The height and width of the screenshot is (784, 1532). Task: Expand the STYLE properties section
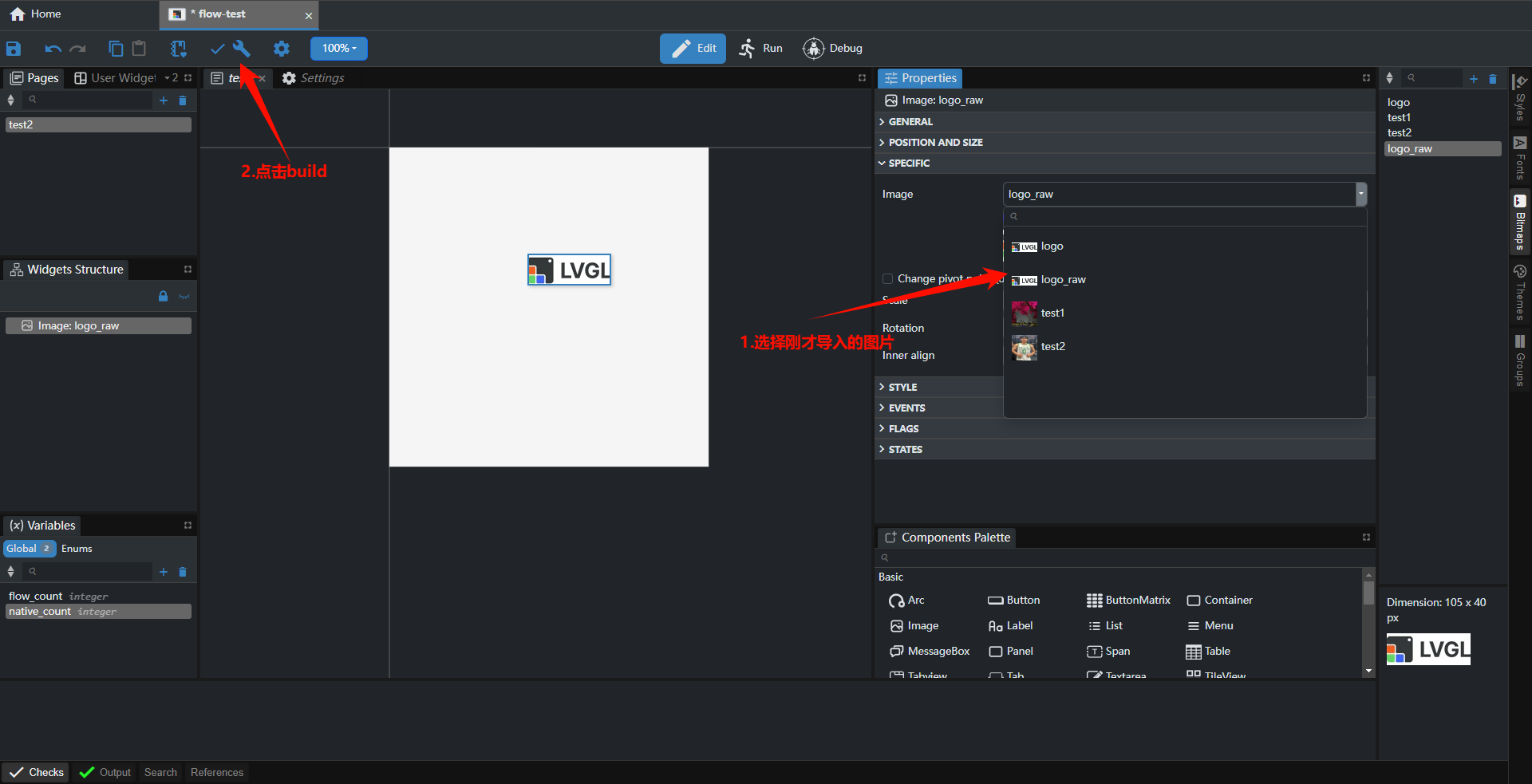(x=902, y=388)
